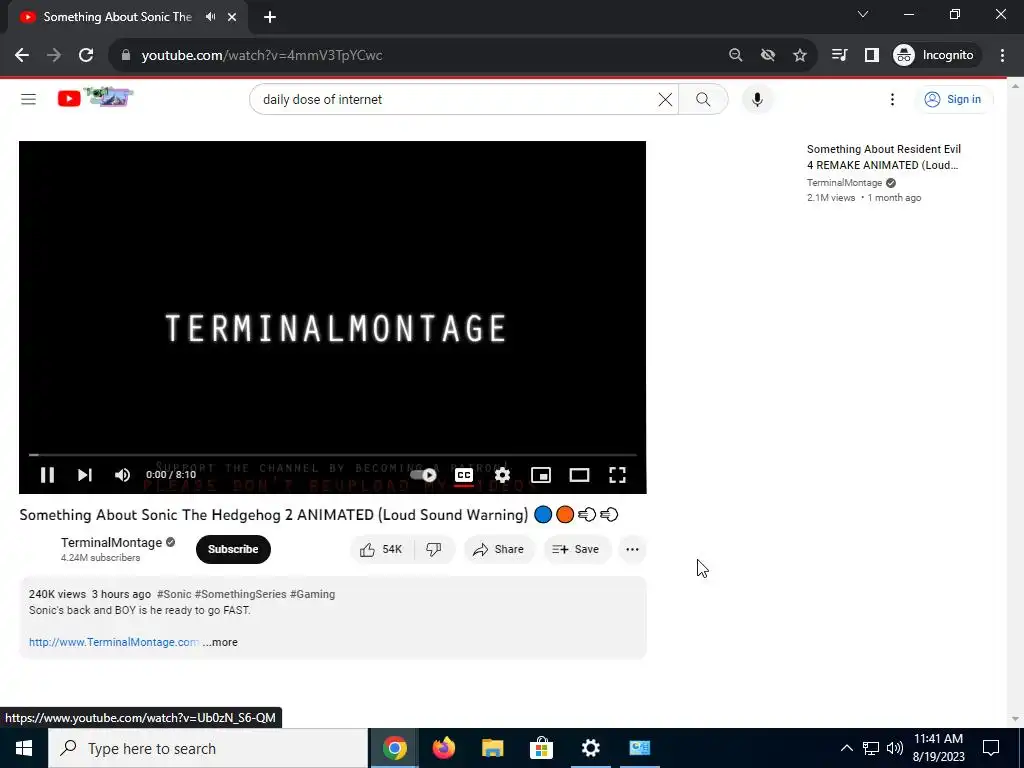Viewport: 1024px width, 768px height.
Task: Go to YouTube home via logo
Action: click(x=95, y=98)
